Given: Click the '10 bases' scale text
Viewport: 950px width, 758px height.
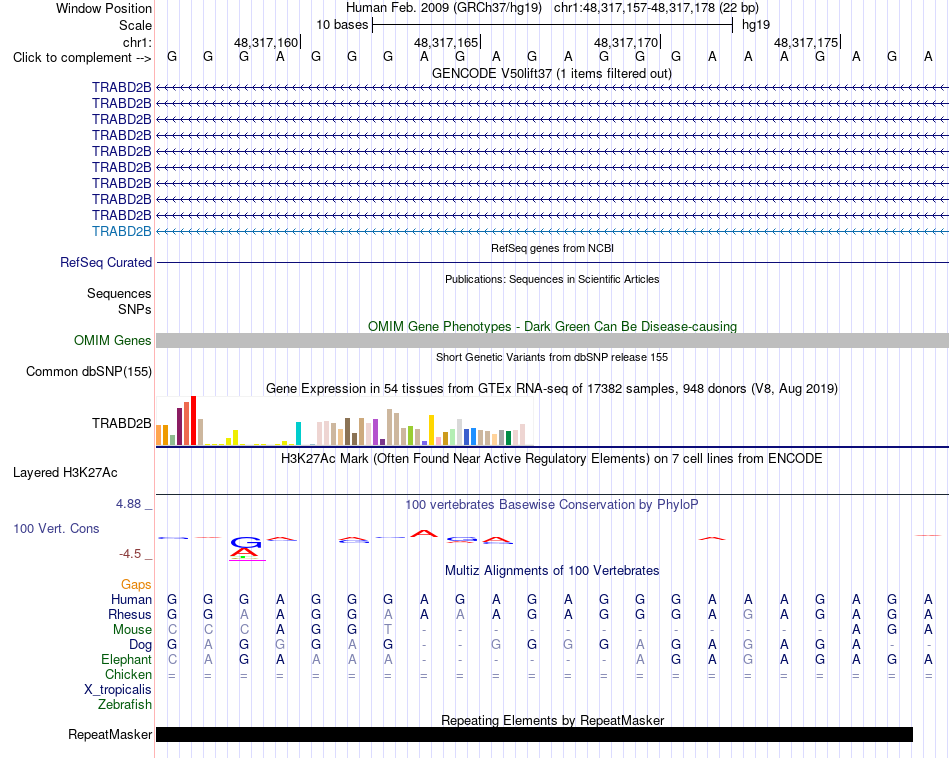Looking at the screenshot, I should (342, 25).
